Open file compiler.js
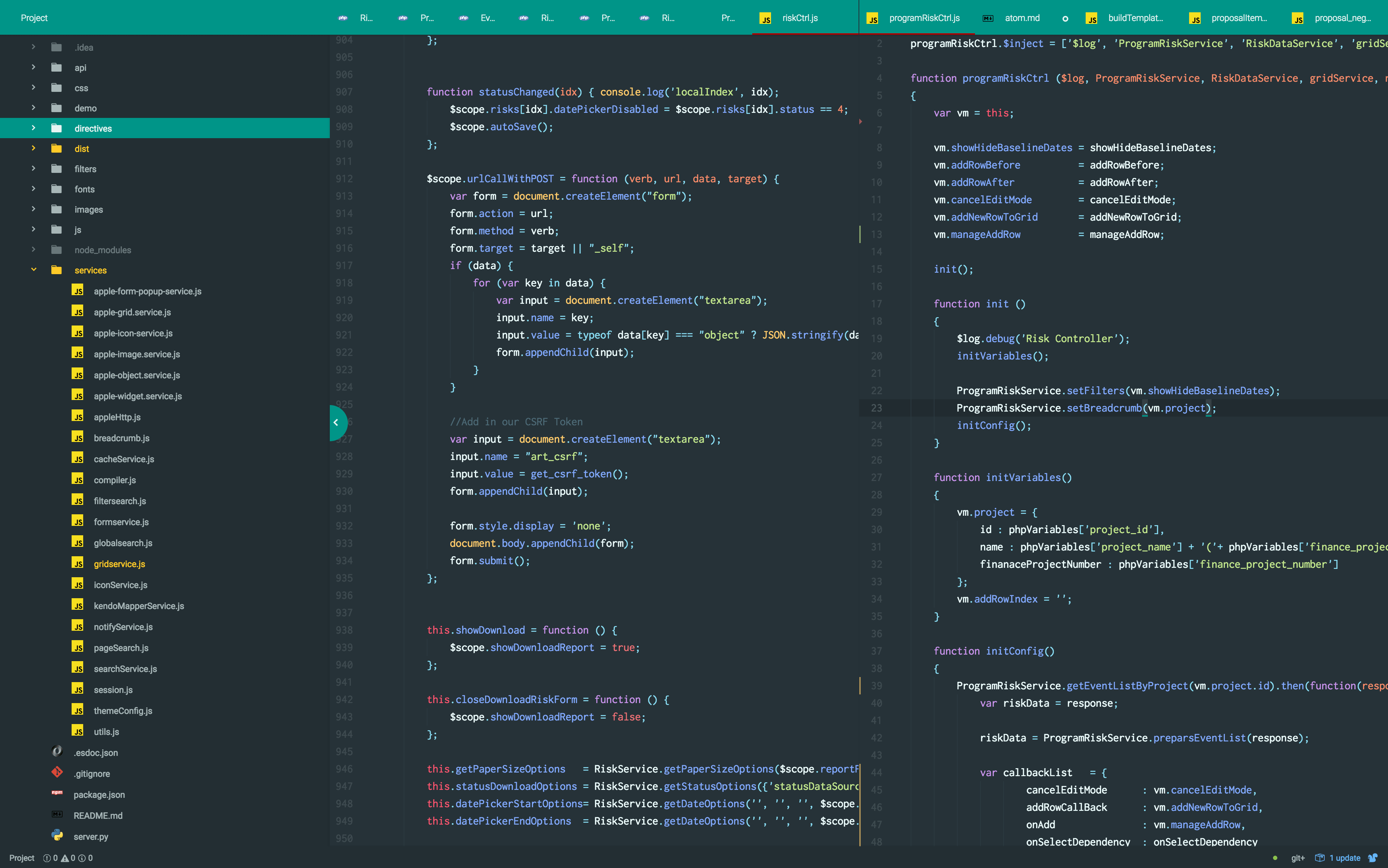Image resolution: width=1388 pixels, height=868 pixels. coord(115,480)
